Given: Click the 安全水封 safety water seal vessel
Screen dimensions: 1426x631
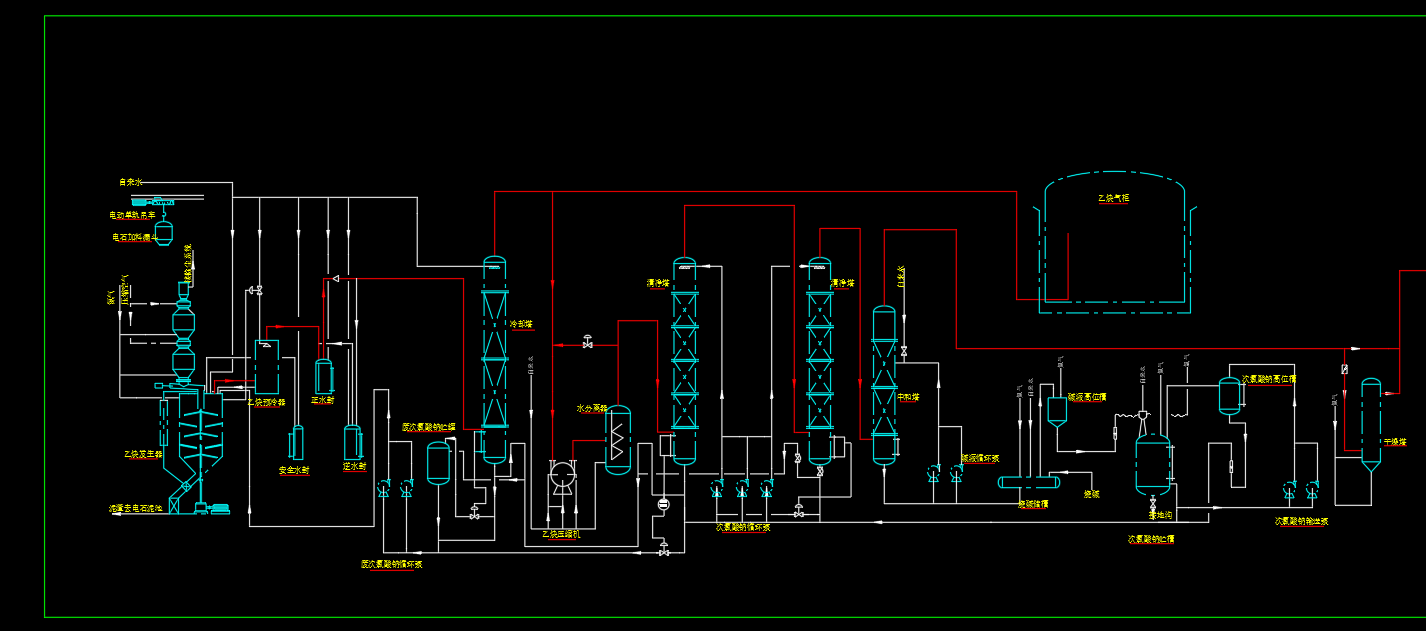Looking at the screenshot, I should coord(297,443).
